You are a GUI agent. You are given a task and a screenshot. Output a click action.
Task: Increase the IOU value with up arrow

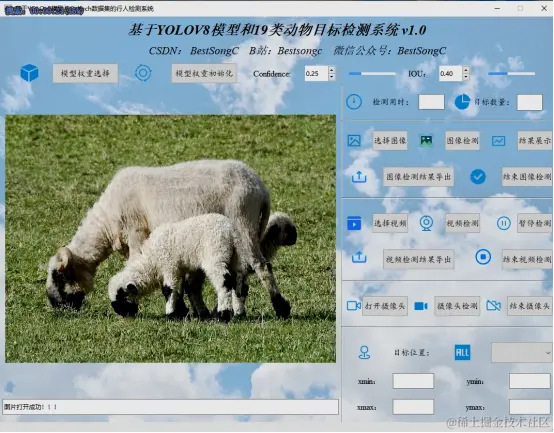point(466,70)
